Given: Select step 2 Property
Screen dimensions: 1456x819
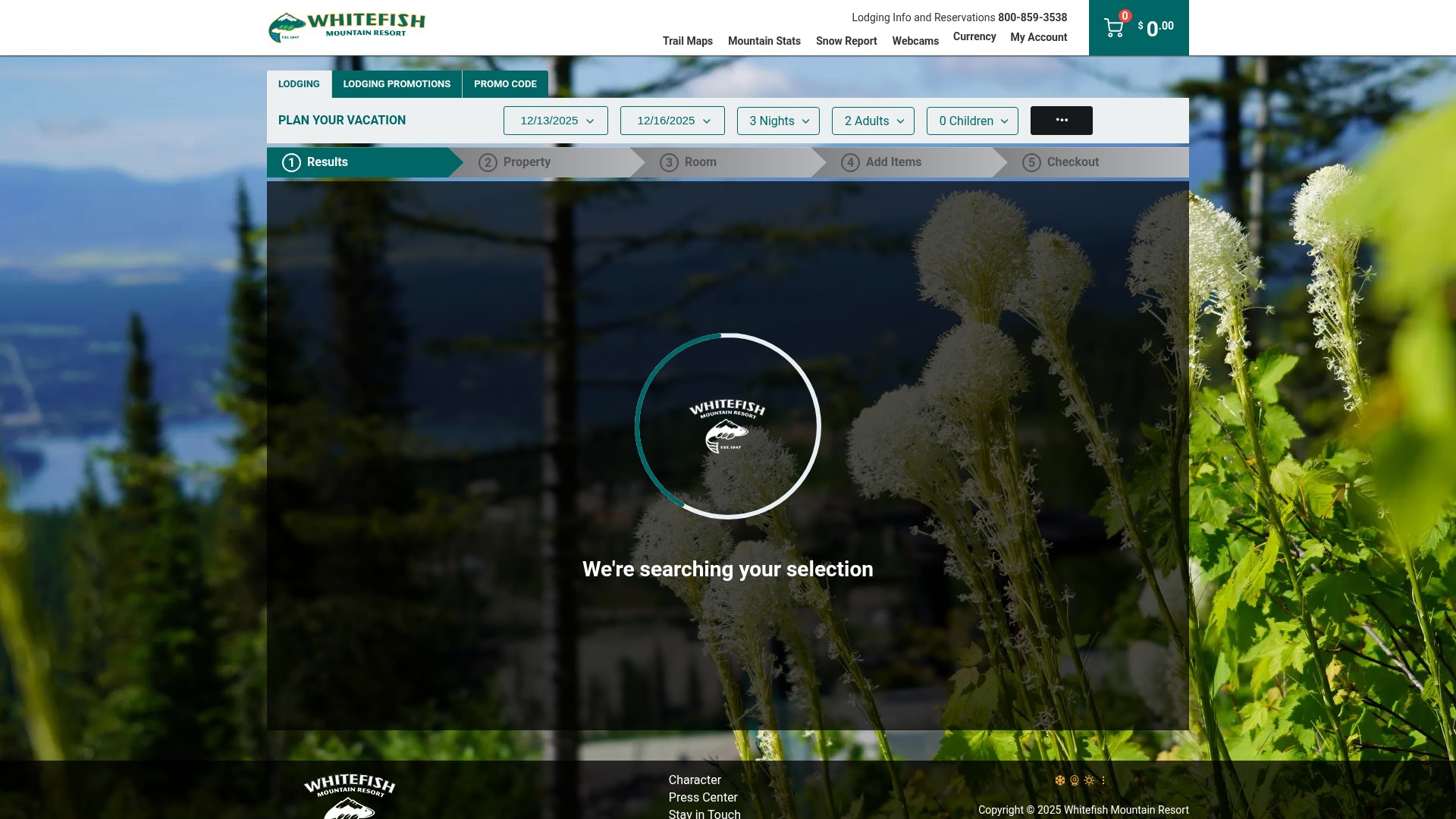Looking at the screenshot, I should pyautogui.click(x=546, y=162).
